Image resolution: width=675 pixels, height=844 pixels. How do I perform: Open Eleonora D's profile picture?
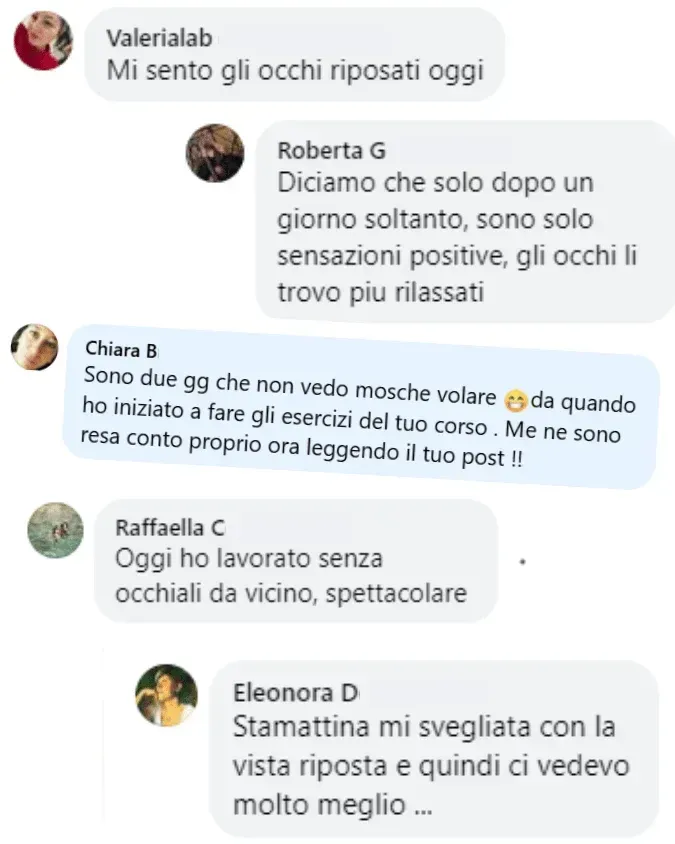[x=166, y=695]
